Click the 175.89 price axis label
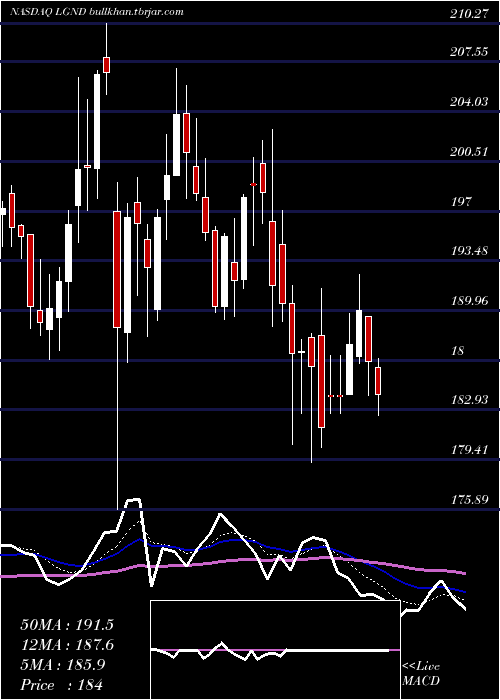The image size is (500, 700). coord(468,499)
